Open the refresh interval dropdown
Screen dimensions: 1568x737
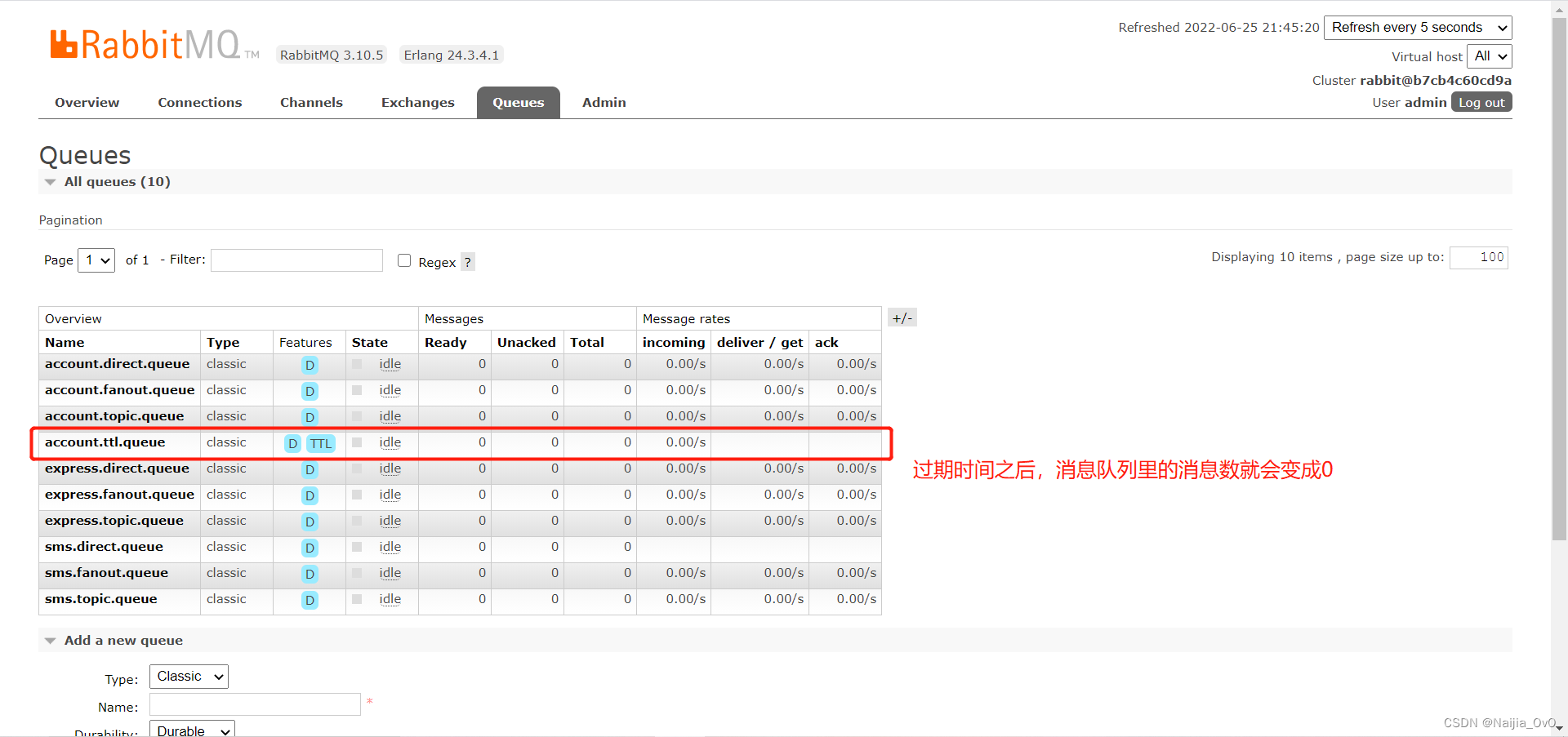coord(1418,28)
